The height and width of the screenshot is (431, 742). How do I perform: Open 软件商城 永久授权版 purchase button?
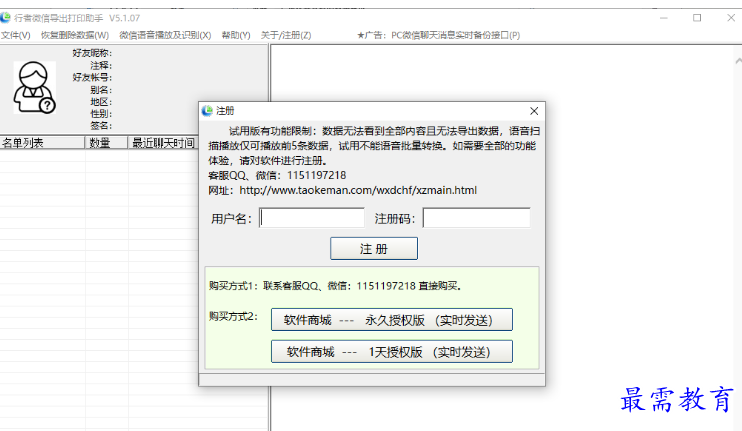click(392, 320)
